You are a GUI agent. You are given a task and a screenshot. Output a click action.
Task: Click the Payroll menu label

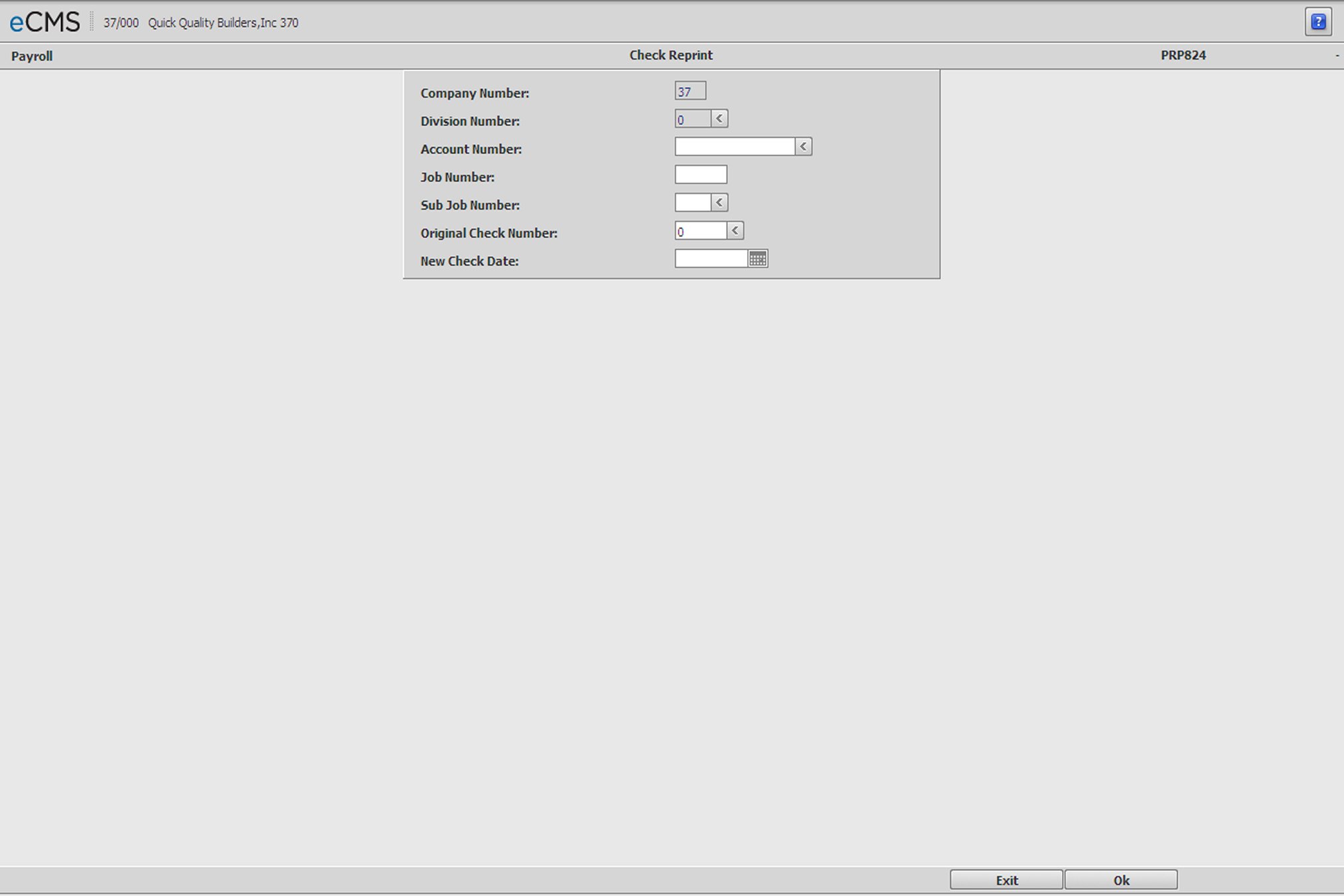coord(32,56)
